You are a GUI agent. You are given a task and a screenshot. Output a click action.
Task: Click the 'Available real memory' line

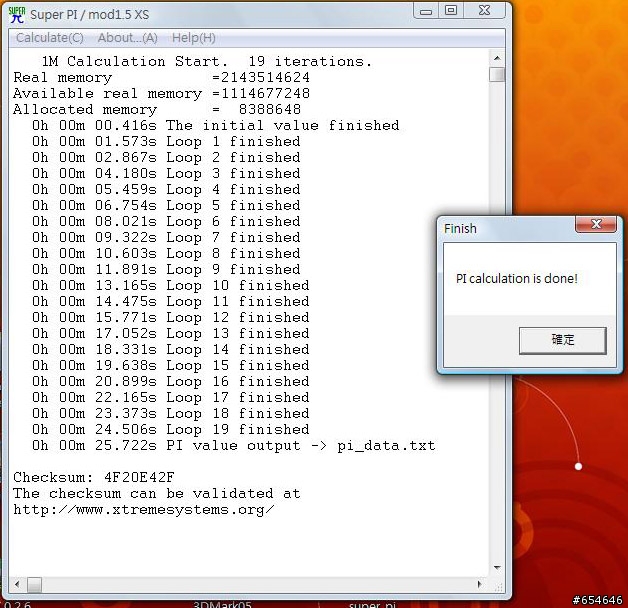point(161,93)
